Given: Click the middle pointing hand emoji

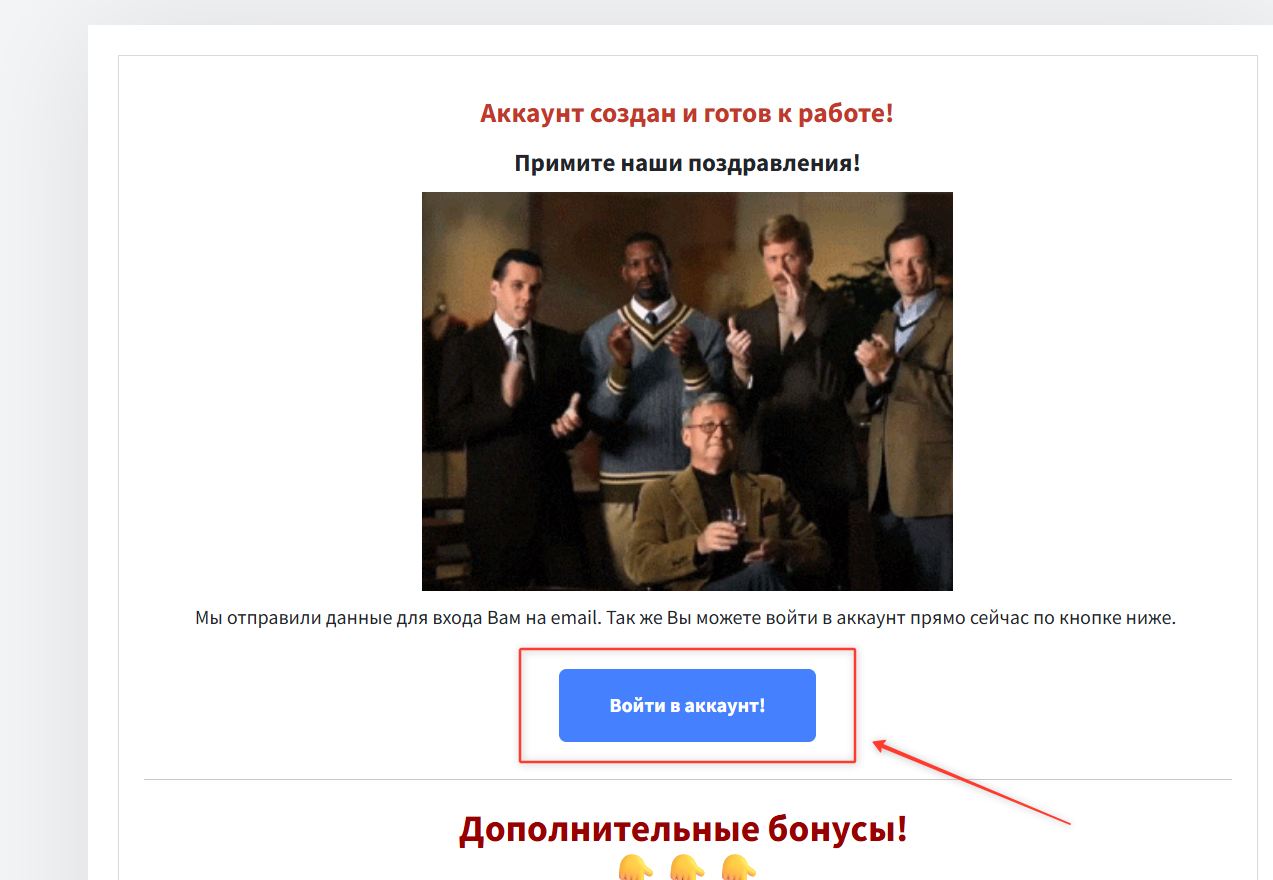Looking at the screenshot, I should point(687,868).
